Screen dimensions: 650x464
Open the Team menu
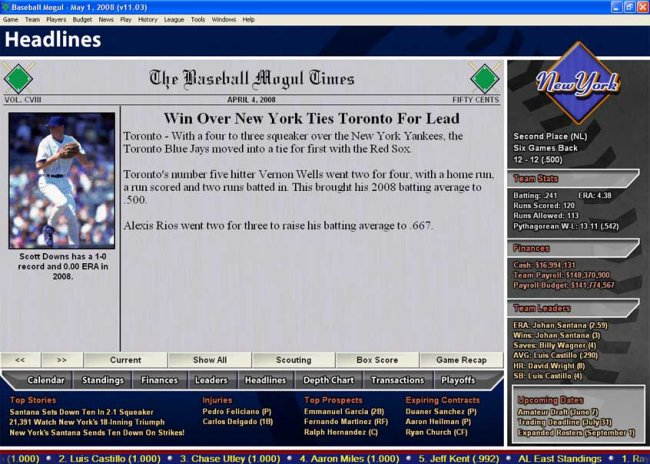point(32,19)
